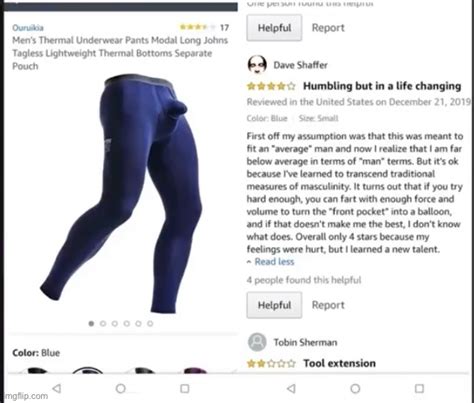Select the last product image dot
This screenshot has width=474, height=403.
[150, 323]
